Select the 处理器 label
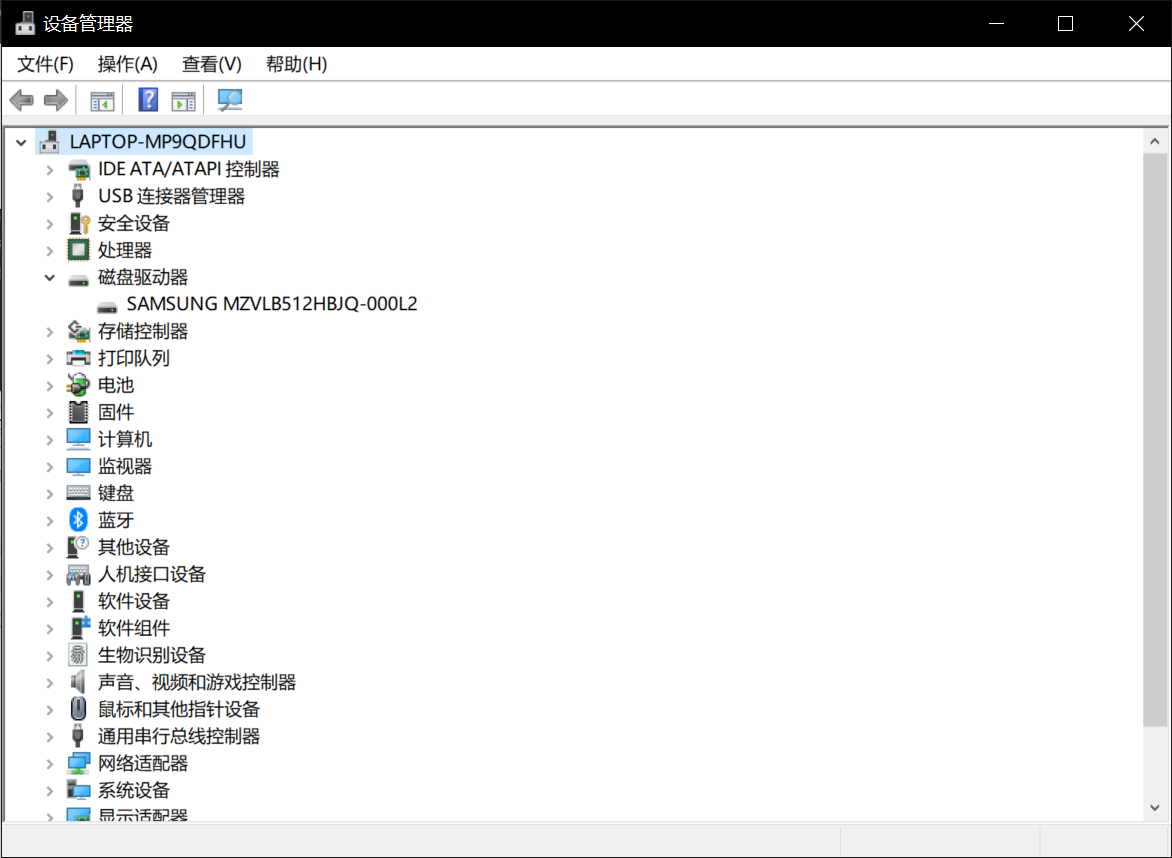The height and width of the screenshot is (858, 1172). tap(125, 250)
